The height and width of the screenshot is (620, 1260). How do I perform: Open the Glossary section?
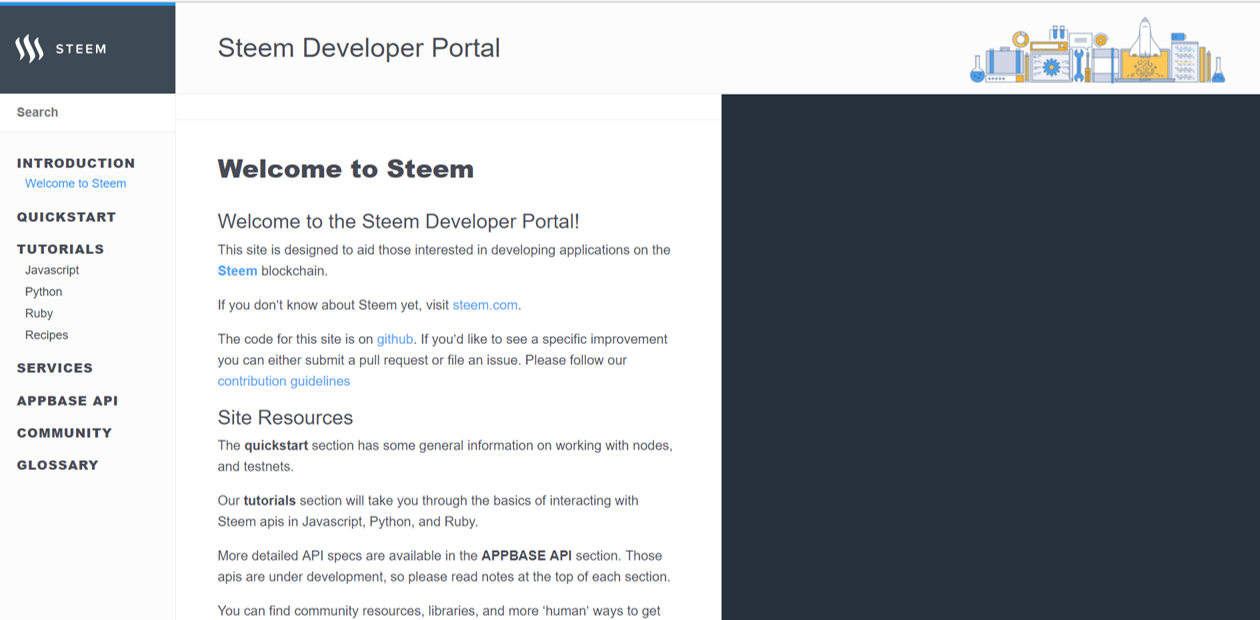point(58,465)
